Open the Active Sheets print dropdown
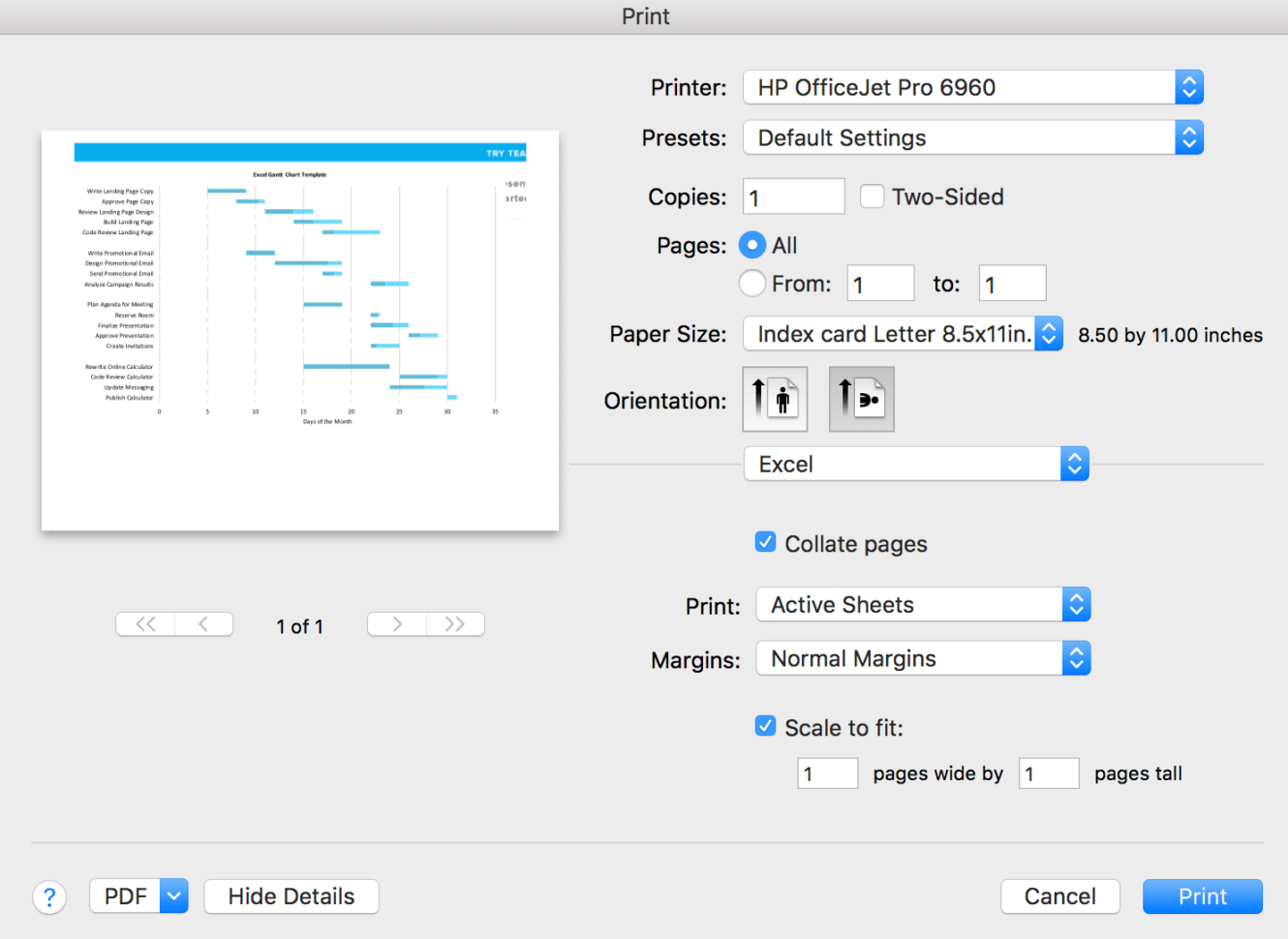Screen dimensions: 1288x939 [x=922, y=604]
